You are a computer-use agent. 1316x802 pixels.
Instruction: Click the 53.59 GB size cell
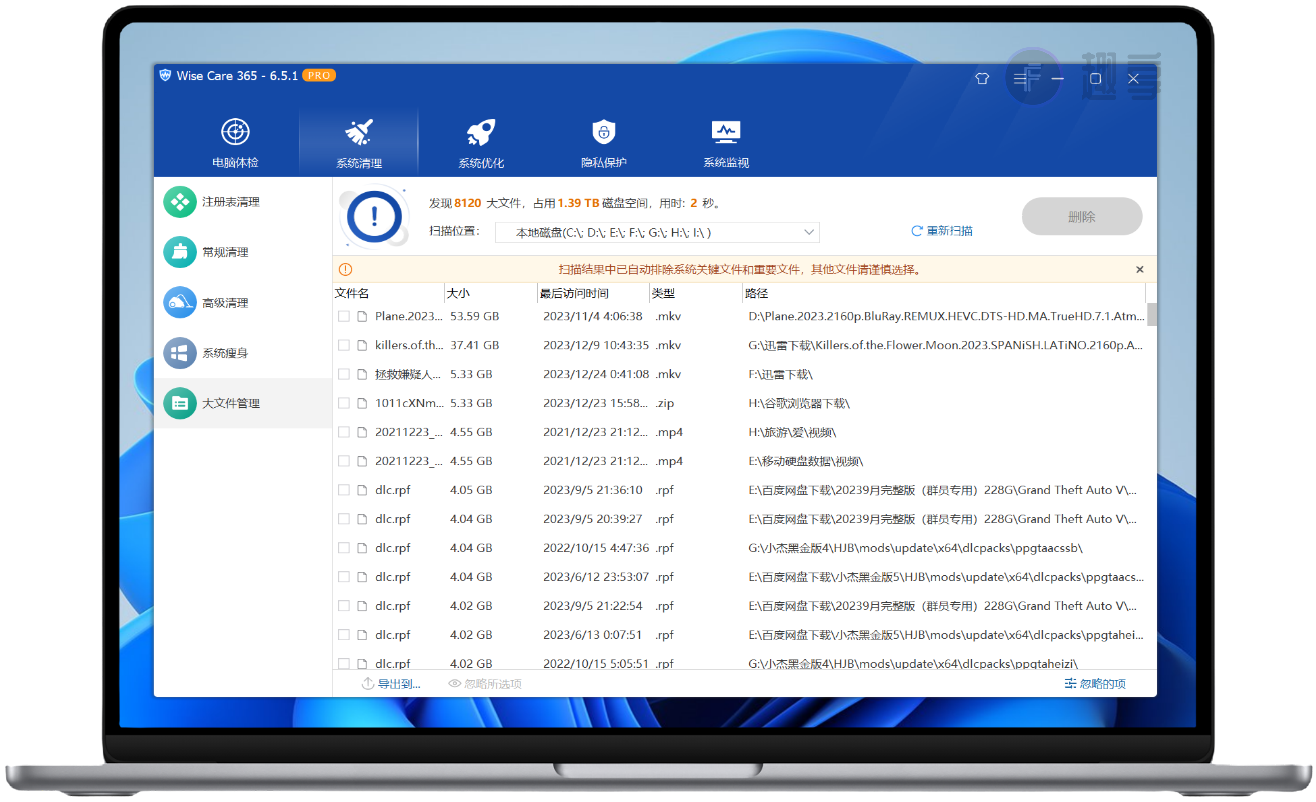[x=474, y=316]
